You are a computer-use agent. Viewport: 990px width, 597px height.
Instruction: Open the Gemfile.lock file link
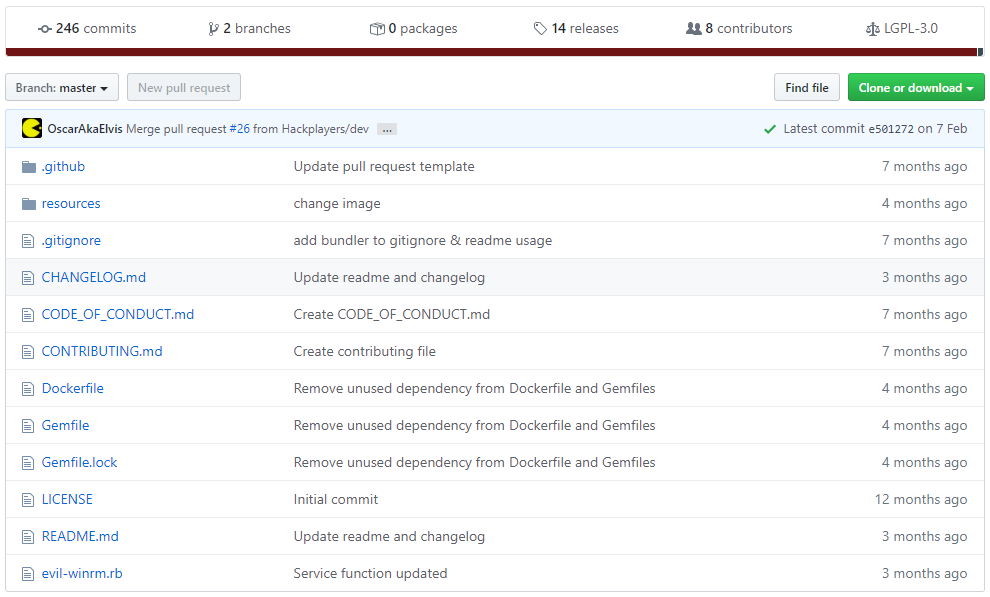[x=80, y=463]
